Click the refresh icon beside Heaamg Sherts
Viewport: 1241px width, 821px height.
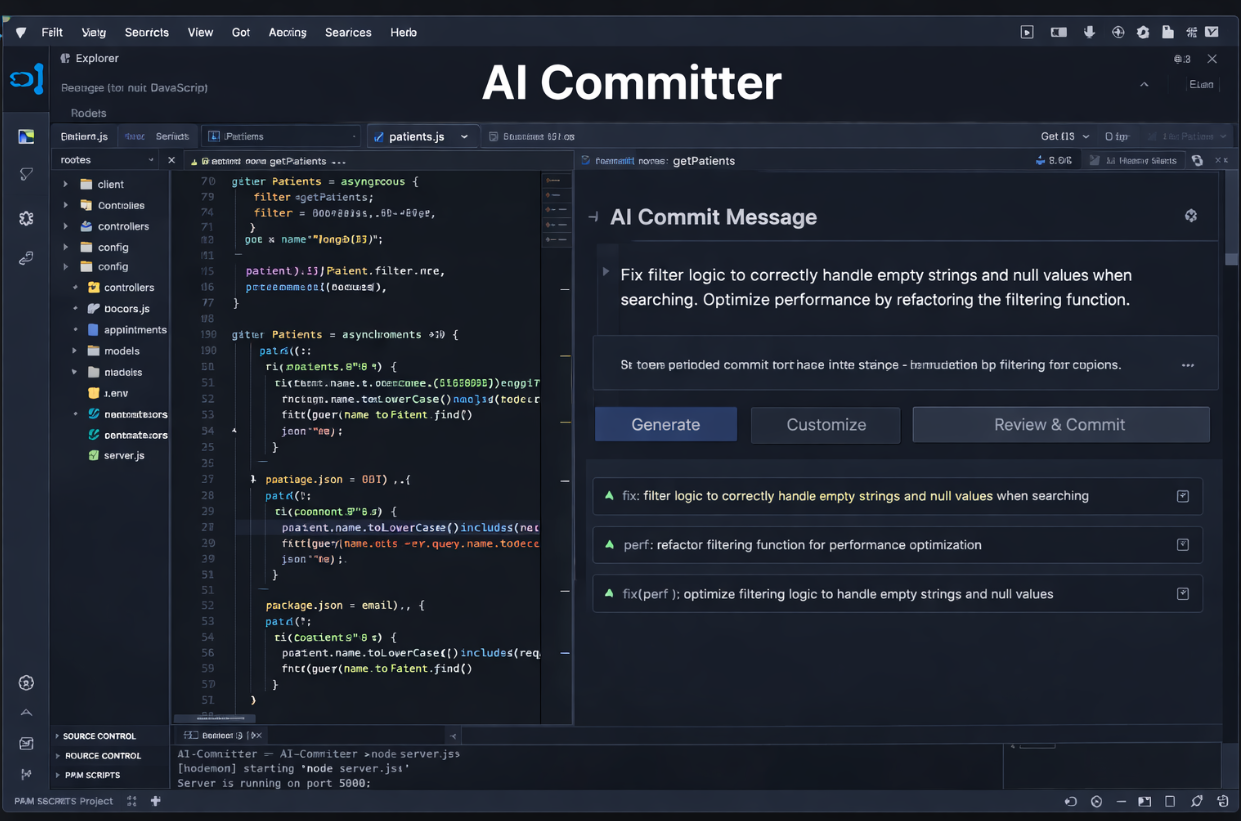click(1197, 160)
